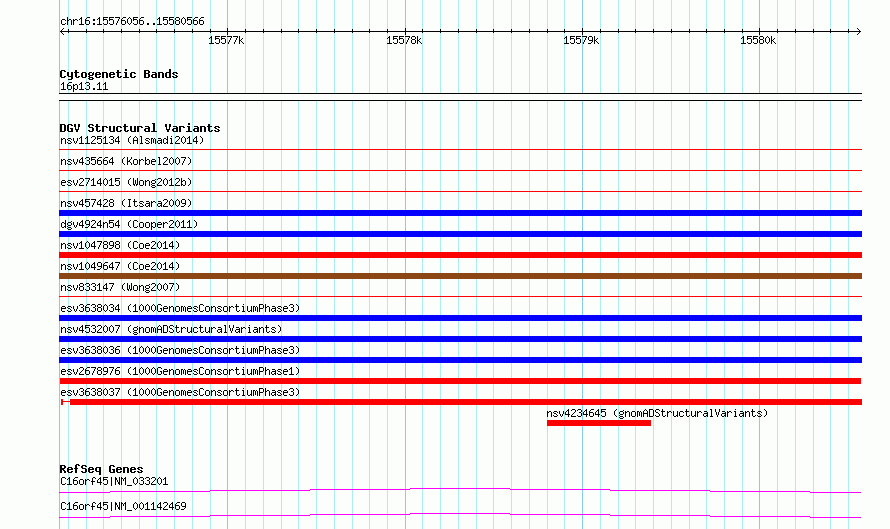Select the 16p13.11 cytogenetic band label
The width and height of the screenshot is (890, 529).
[x=84, y=87]
